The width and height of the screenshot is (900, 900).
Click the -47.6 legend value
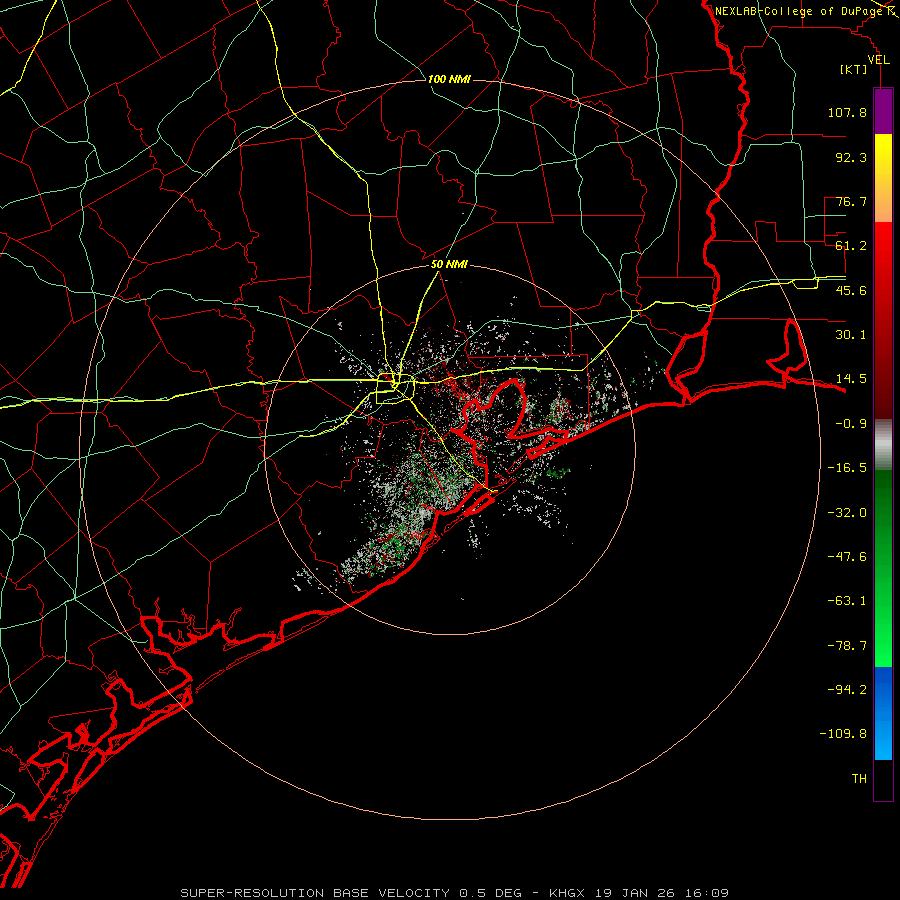(847, 557)
